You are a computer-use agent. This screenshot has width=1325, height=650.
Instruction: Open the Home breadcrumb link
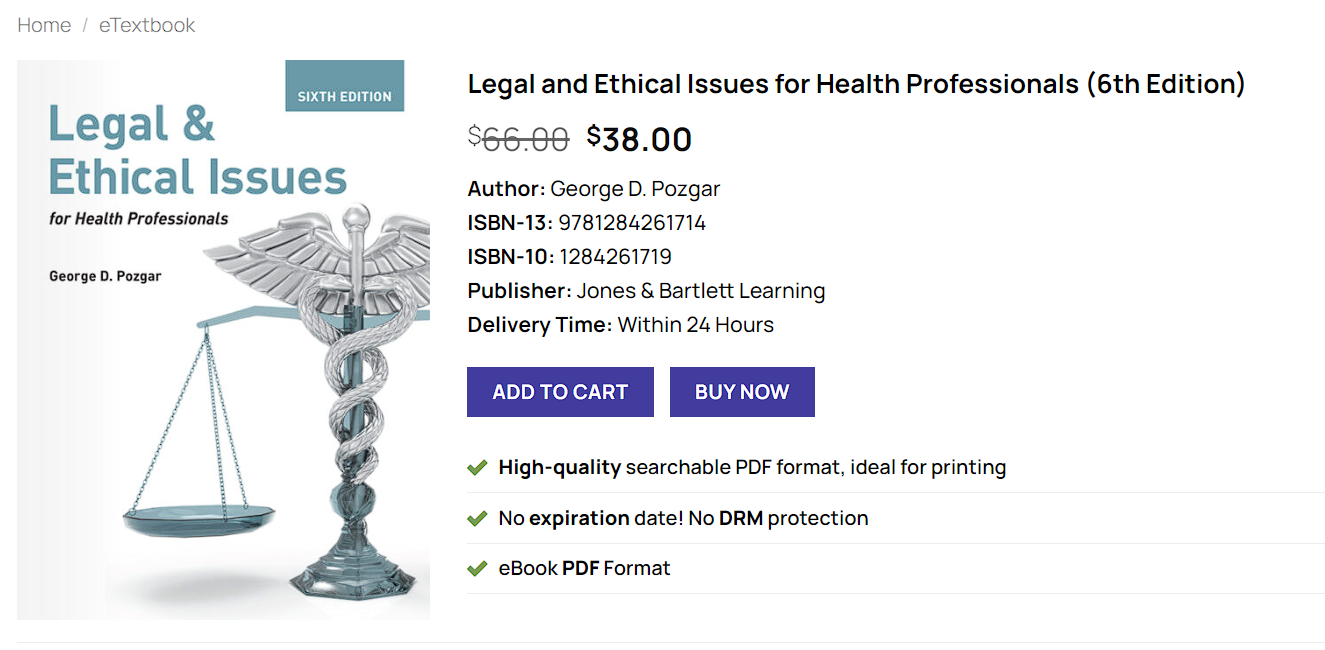[x=44, y=25]
